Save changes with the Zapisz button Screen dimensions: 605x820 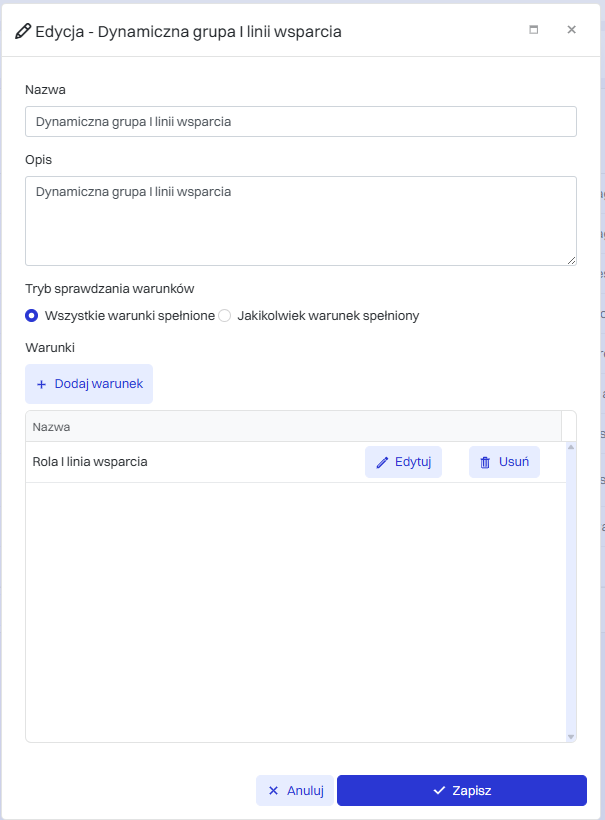(462, 790)
